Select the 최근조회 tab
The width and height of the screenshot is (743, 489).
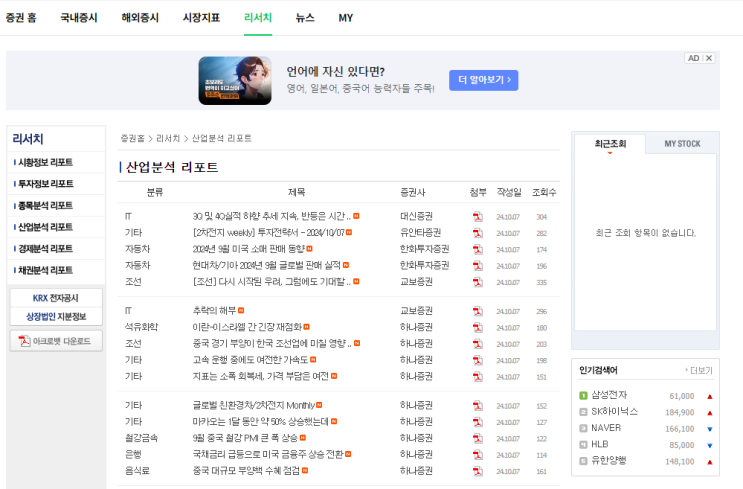(610, 144)
